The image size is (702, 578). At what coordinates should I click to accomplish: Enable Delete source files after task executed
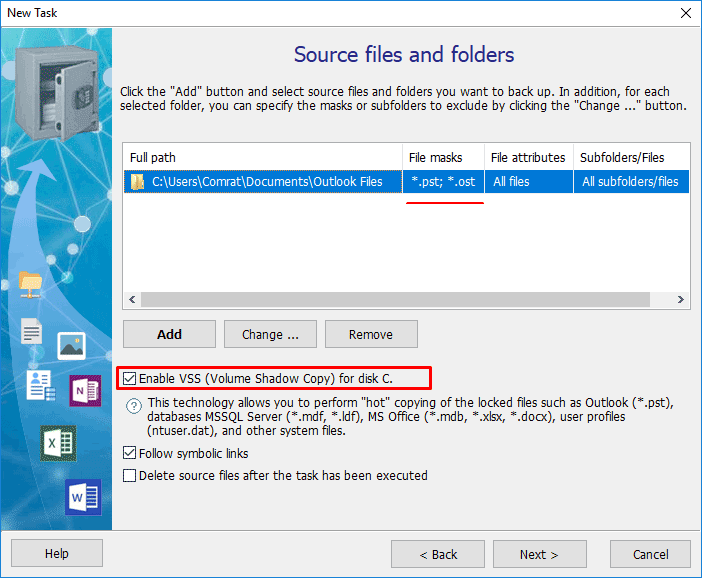(129, 475)
